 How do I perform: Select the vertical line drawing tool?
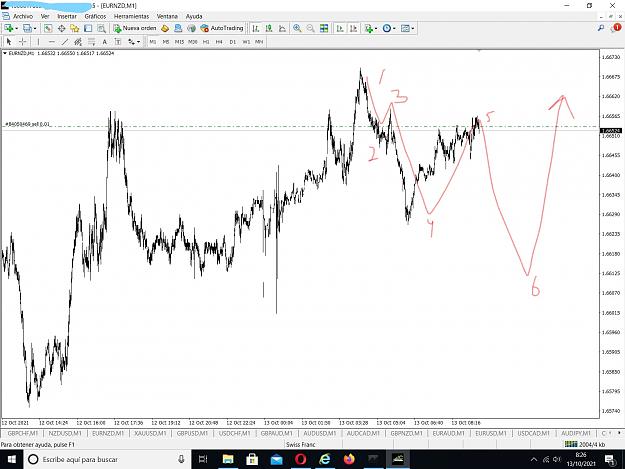[x=38, y=41]
